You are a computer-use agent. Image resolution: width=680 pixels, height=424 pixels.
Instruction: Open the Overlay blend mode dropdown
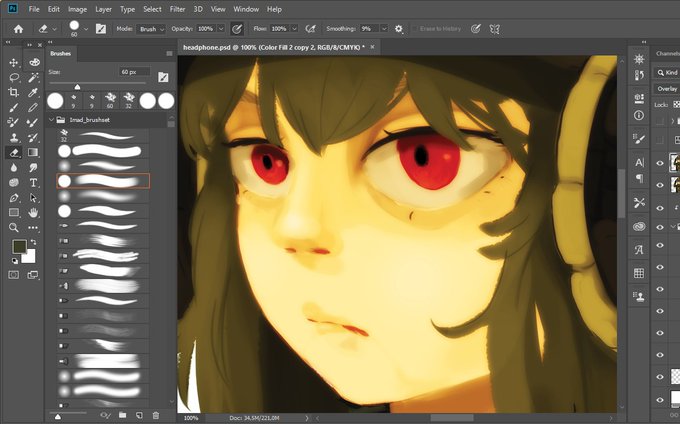667,89
